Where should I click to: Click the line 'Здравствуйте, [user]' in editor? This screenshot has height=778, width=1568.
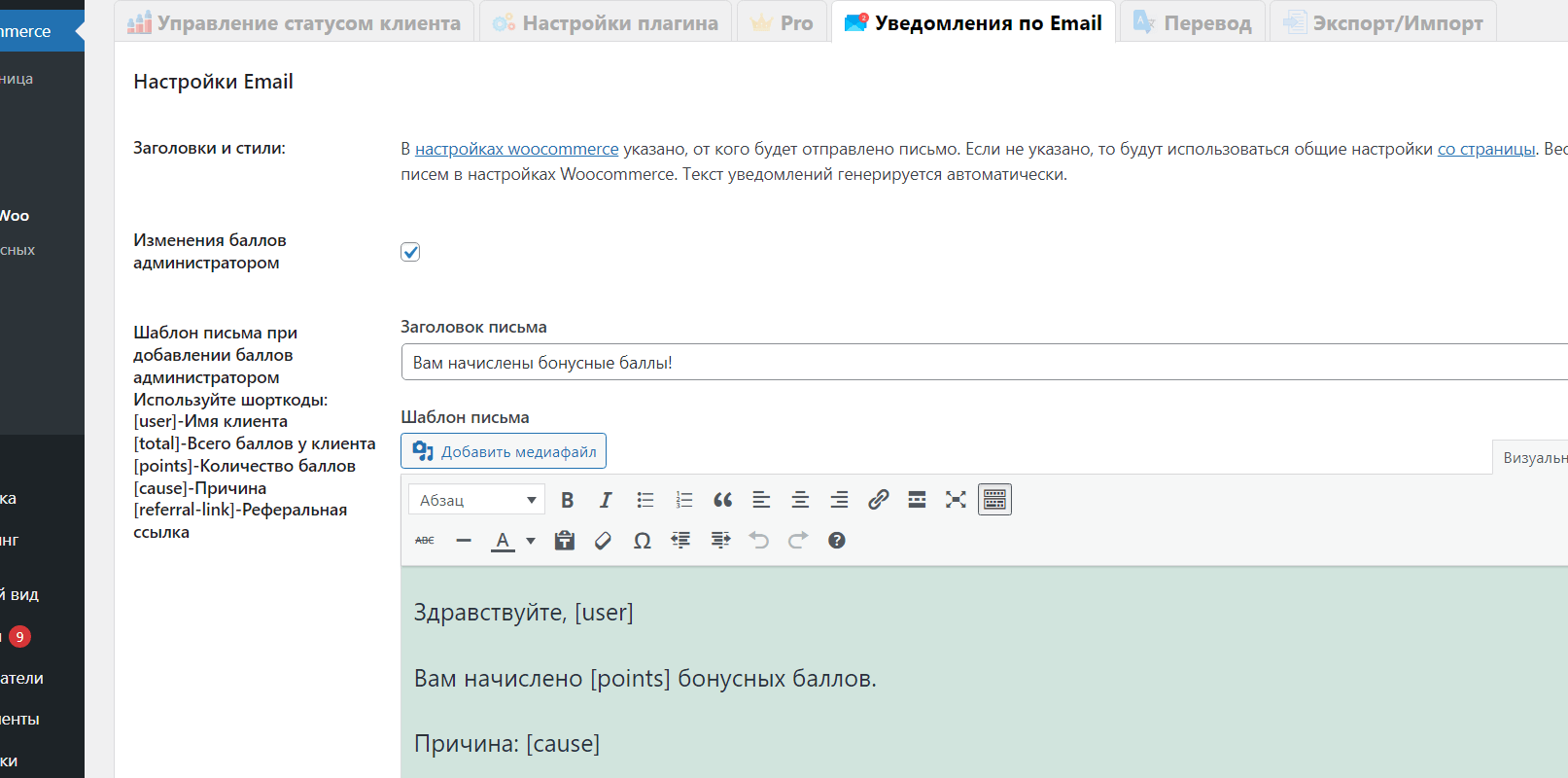[x=524, y=613]
